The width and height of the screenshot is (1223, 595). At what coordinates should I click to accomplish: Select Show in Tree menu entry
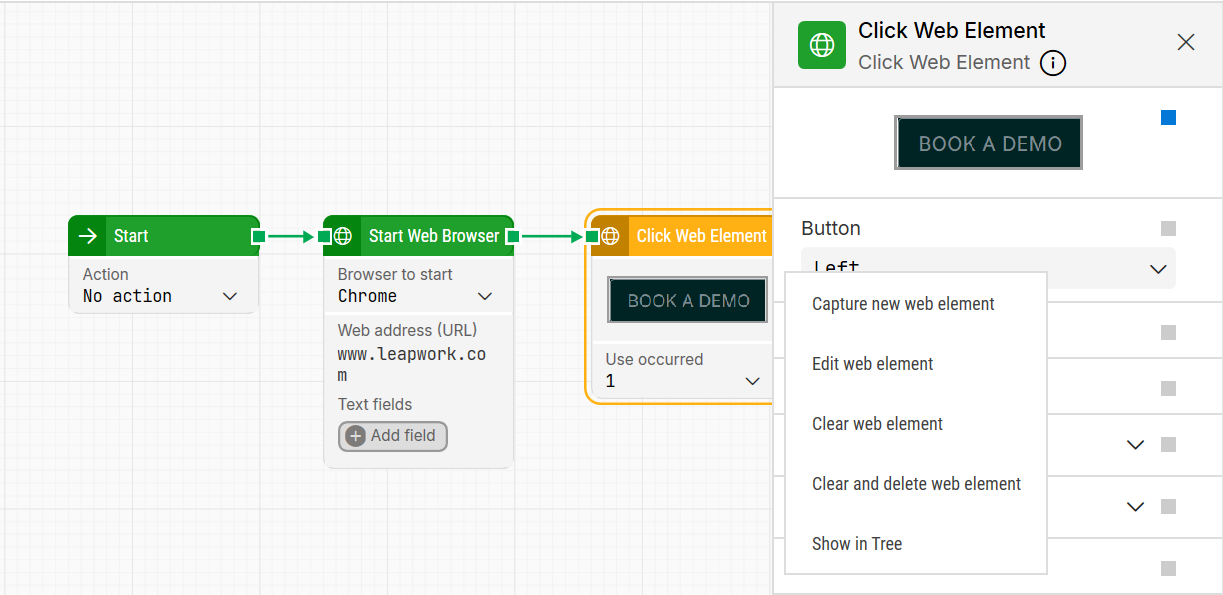point(857,544)
